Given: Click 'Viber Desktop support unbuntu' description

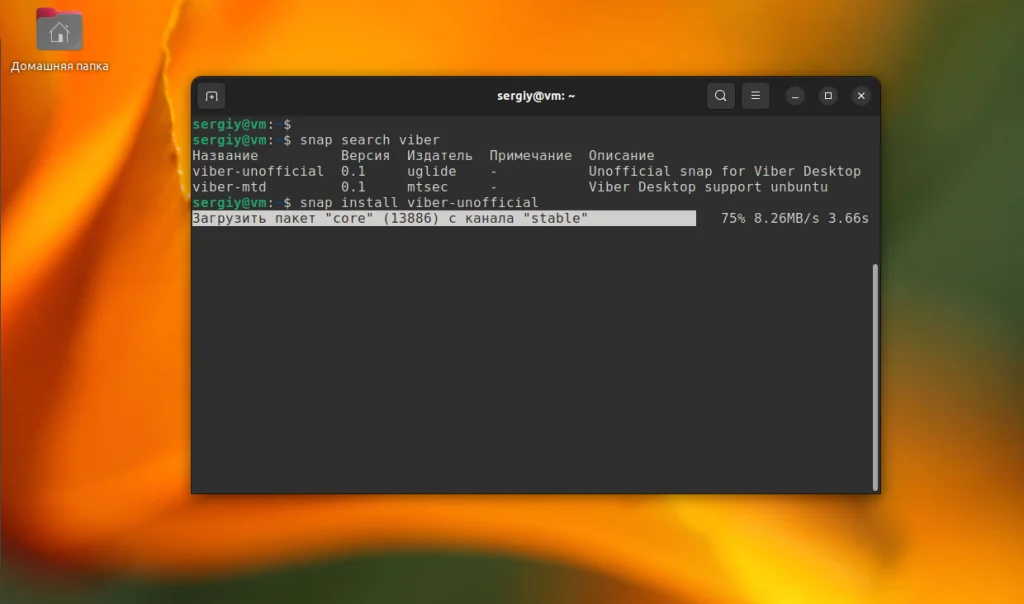Looking at the screenshot, I should click(708, 187).
